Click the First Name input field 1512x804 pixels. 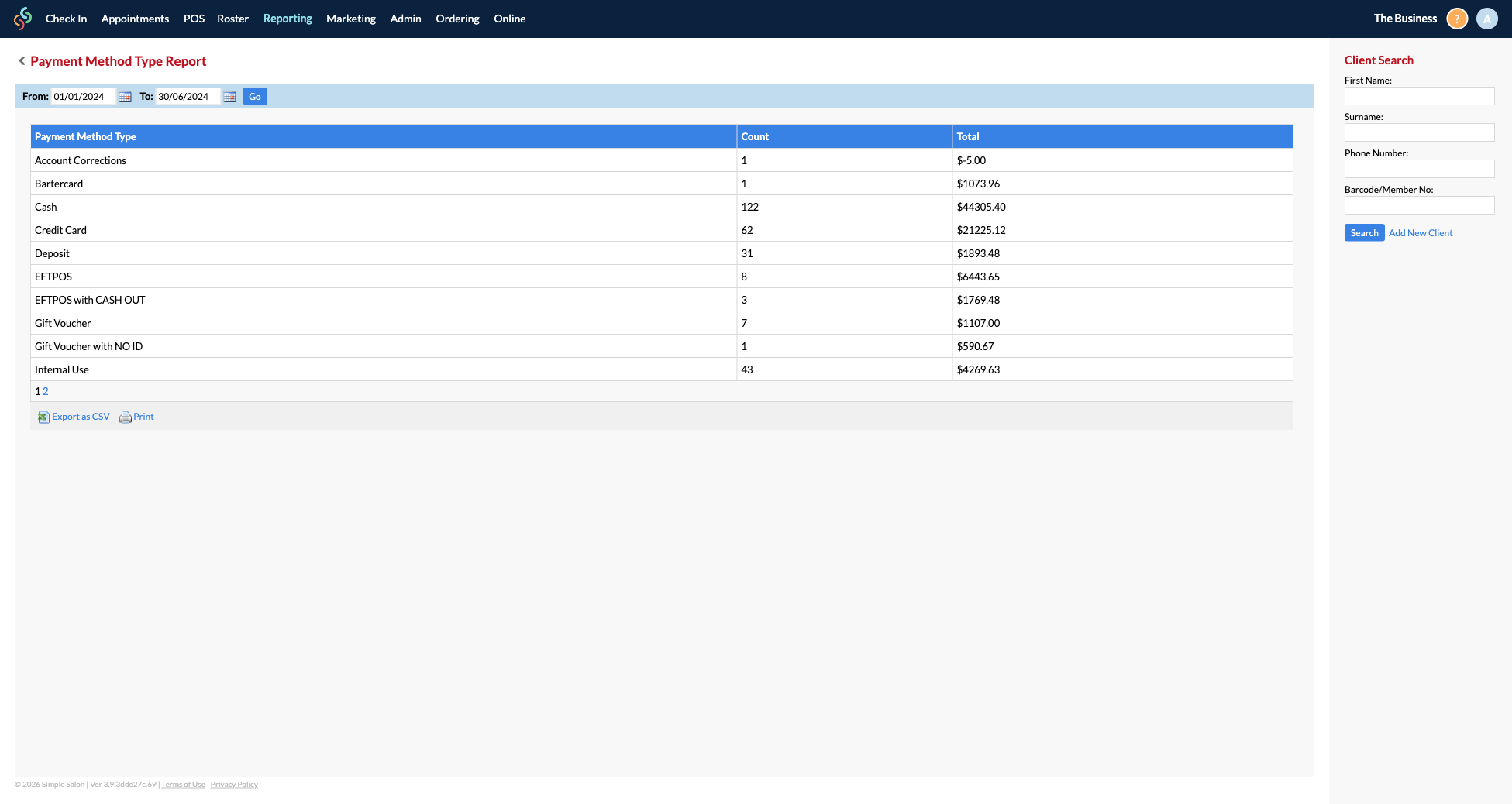click(x=1420, y=95)
